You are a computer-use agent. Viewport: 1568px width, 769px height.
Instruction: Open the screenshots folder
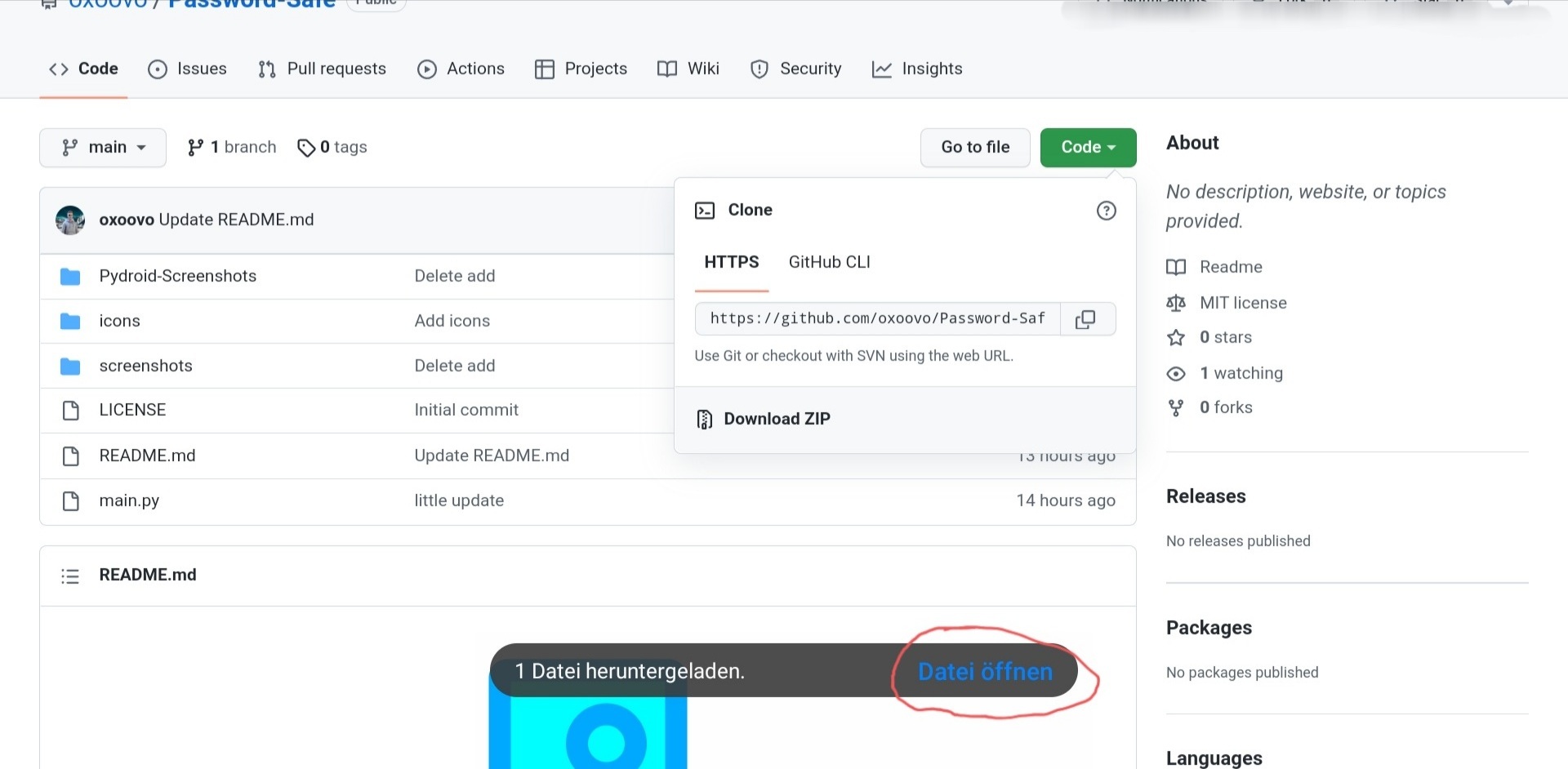point(146,366)
